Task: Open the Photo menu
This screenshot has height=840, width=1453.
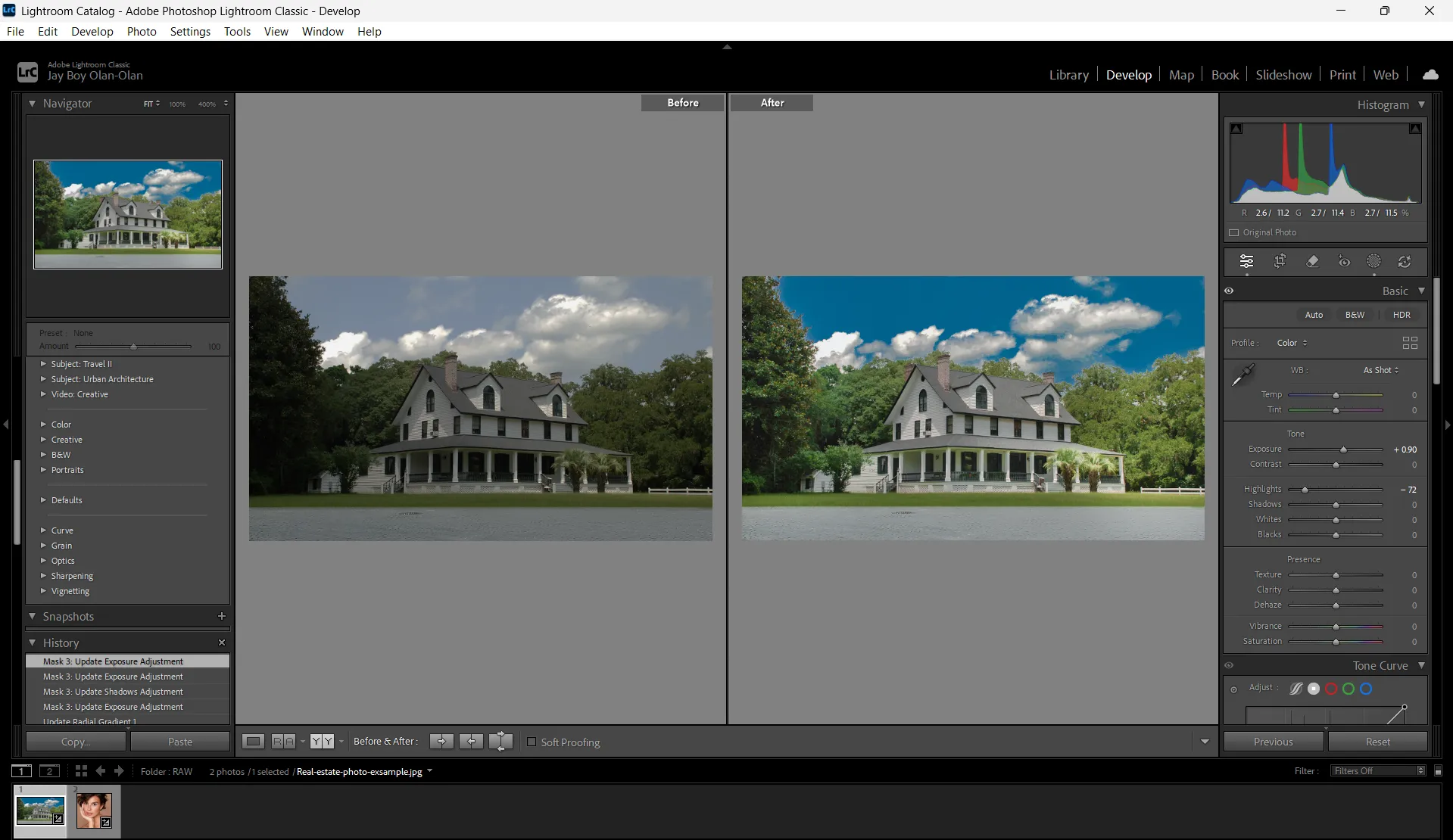Action: click(x=142, y=31)
